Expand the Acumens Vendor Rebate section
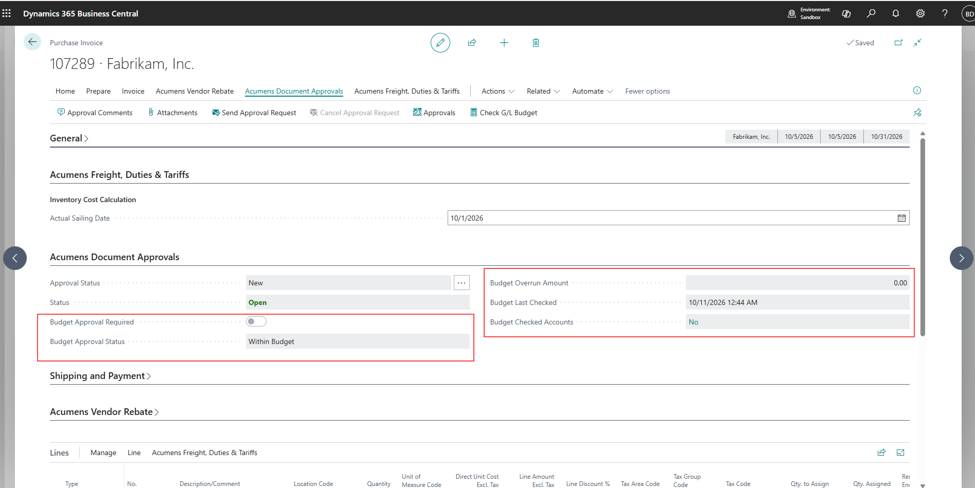 coord(104,412)
